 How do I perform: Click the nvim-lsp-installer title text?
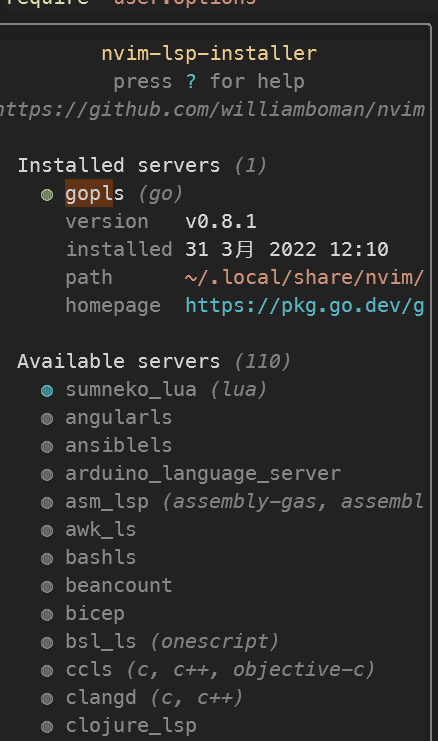click(x=209, y=53)
